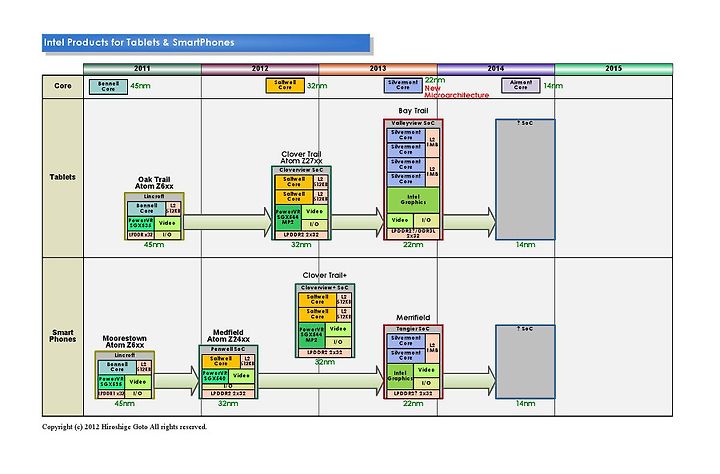Select the 2012 year column header
720x474 pixels.
tap(260, 69)
